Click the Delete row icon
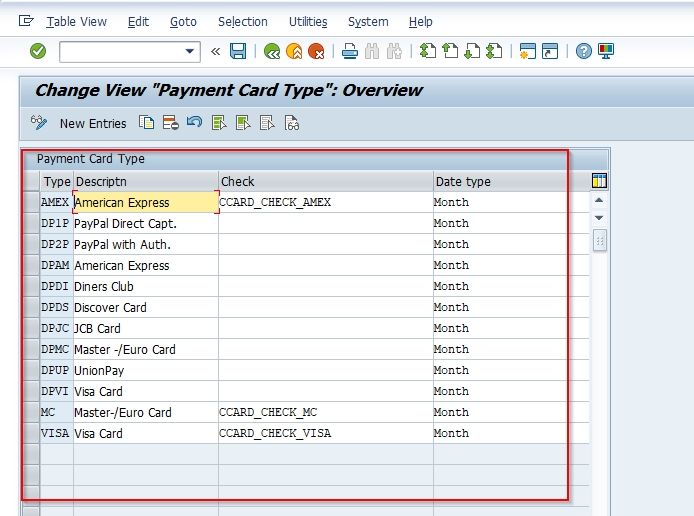Image resolution: width=694 pixels, height=516 pixels. pyautogui.click(x=170, y=123)
